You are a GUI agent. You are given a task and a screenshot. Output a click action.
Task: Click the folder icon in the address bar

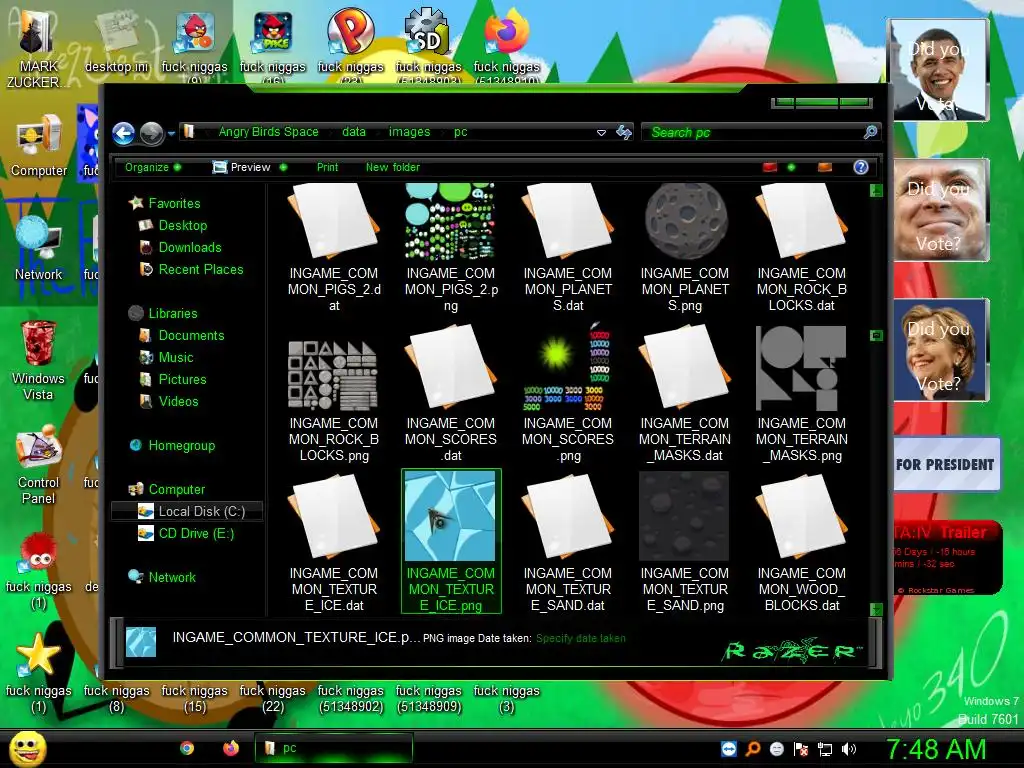click(189, 131)
